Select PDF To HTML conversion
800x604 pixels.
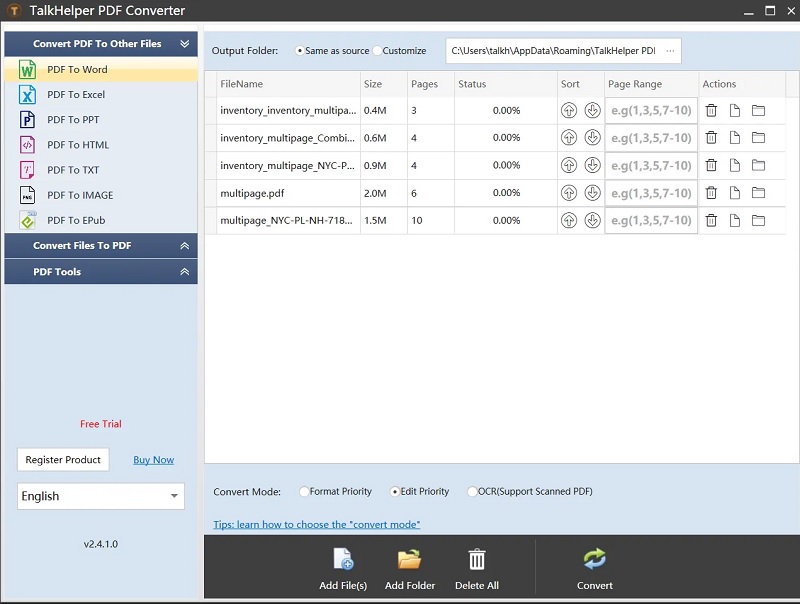click(x=101, y=145)
